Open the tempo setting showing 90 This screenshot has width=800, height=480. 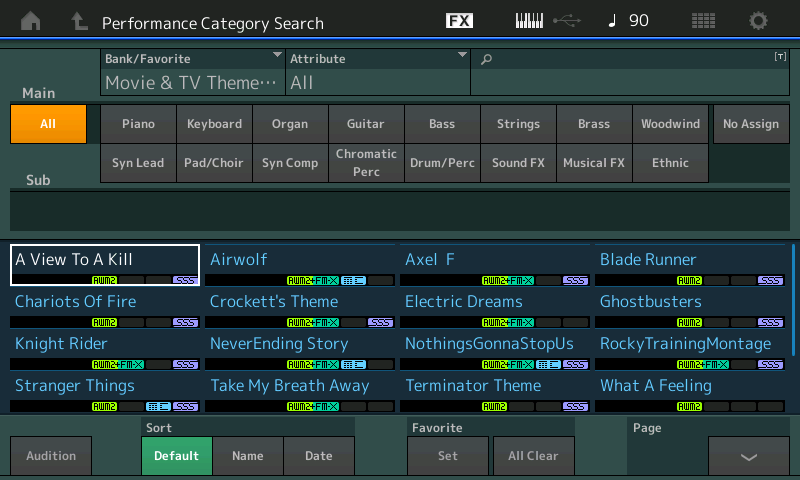coord(628,21)
